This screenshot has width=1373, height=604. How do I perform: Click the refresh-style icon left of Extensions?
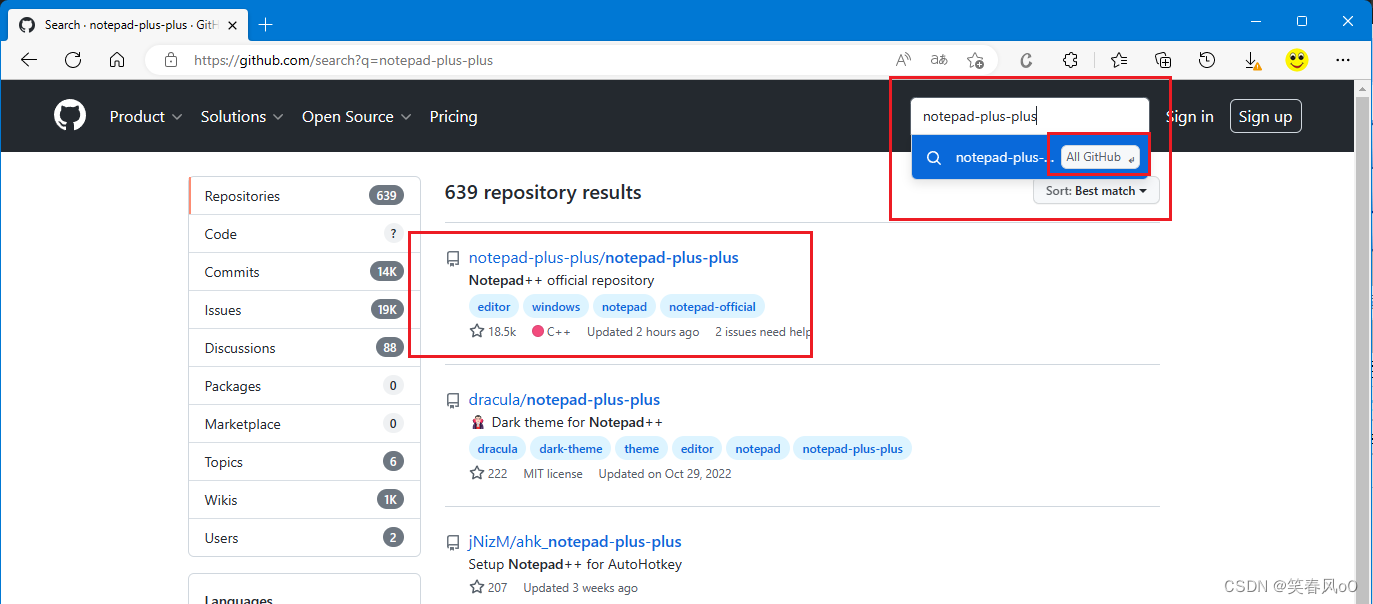click(1026, 60)
